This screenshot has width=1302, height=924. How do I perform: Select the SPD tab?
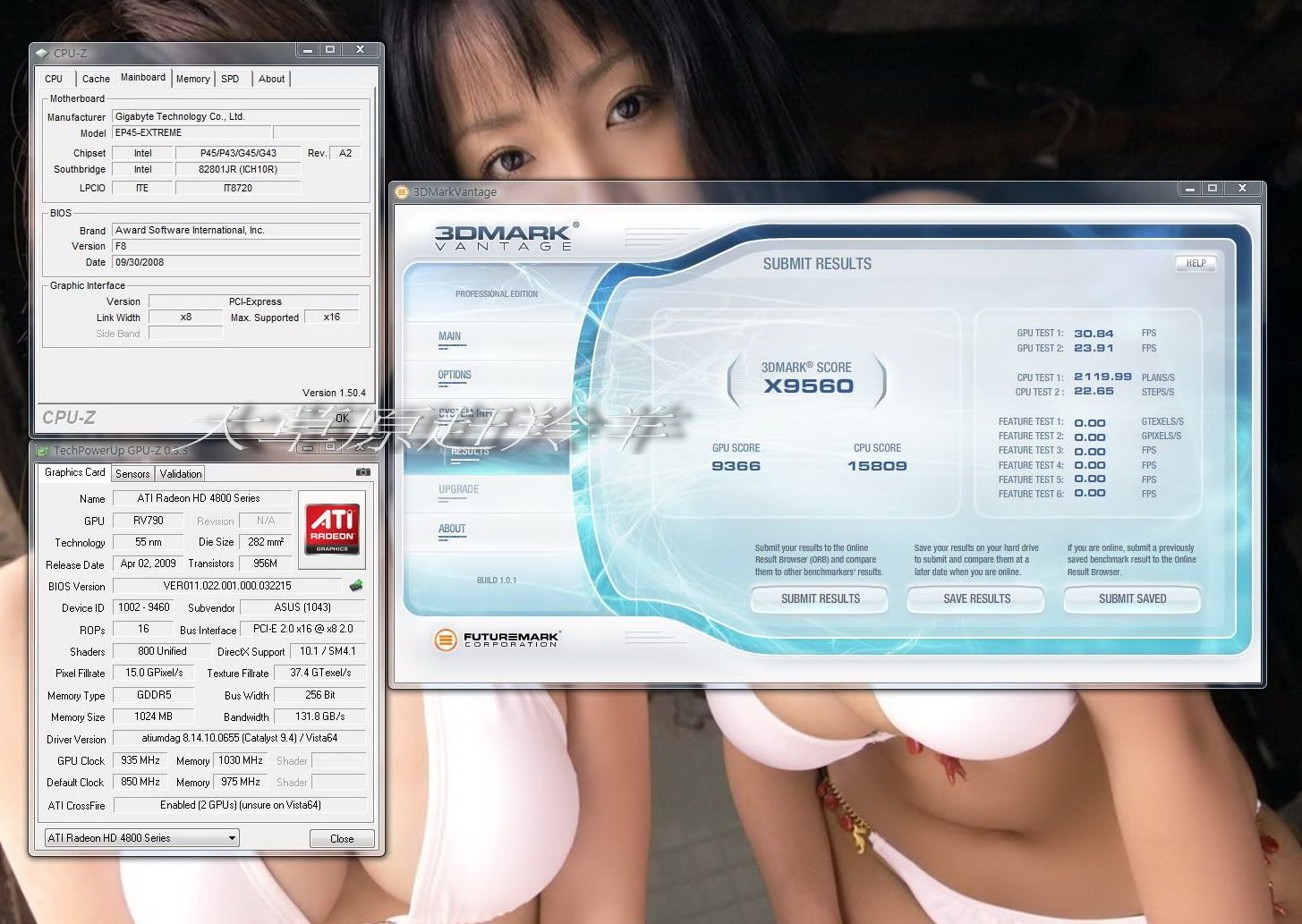(230, 79)
